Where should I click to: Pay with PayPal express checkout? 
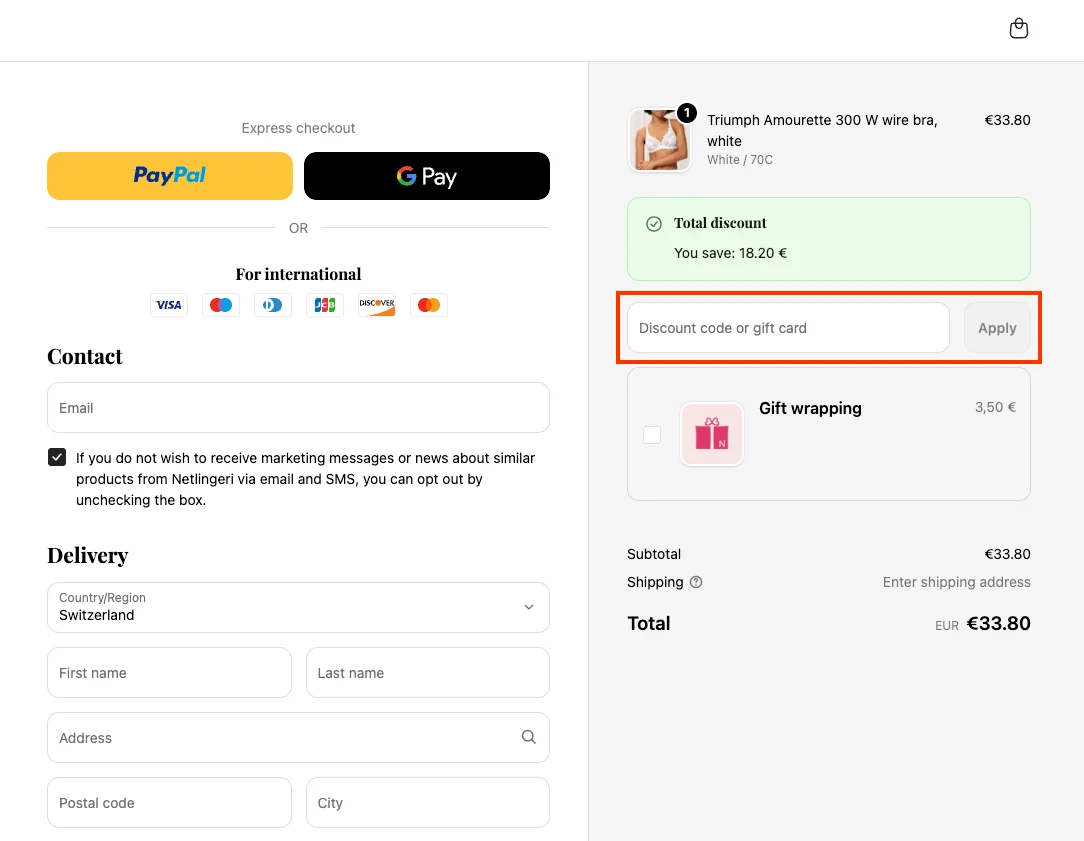point(169,176)
